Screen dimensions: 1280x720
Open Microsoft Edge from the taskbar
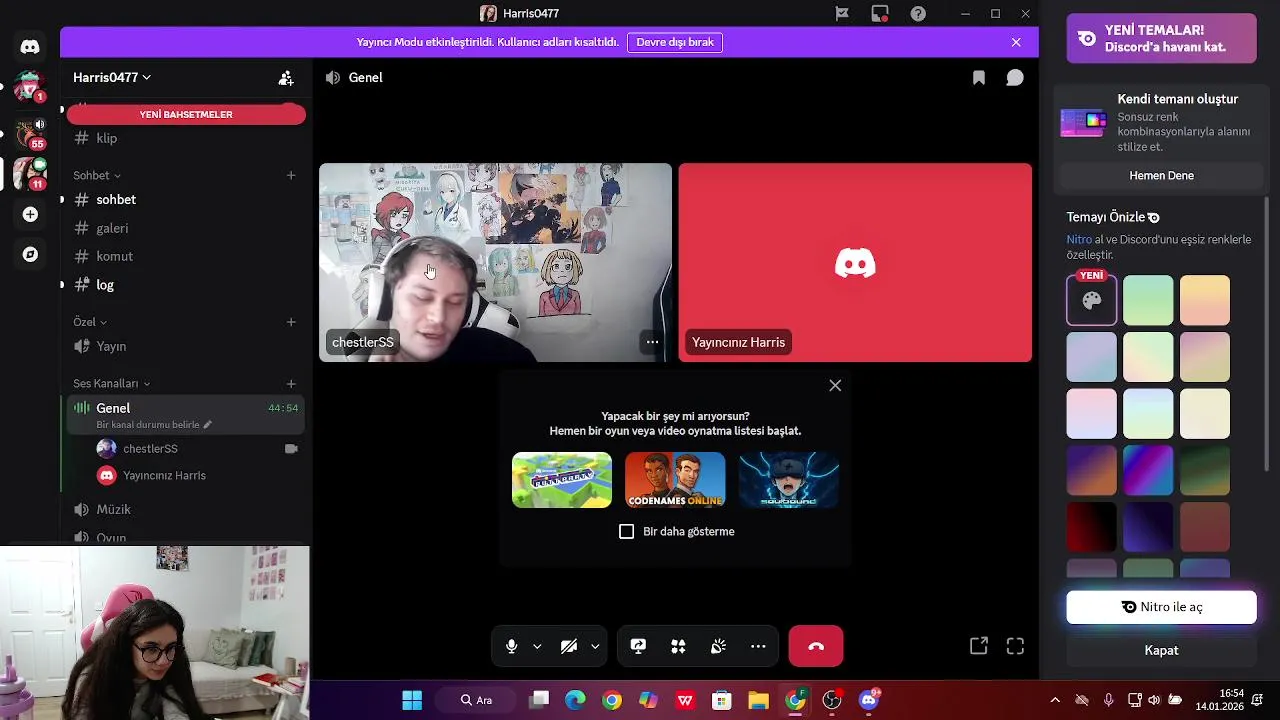575,700
